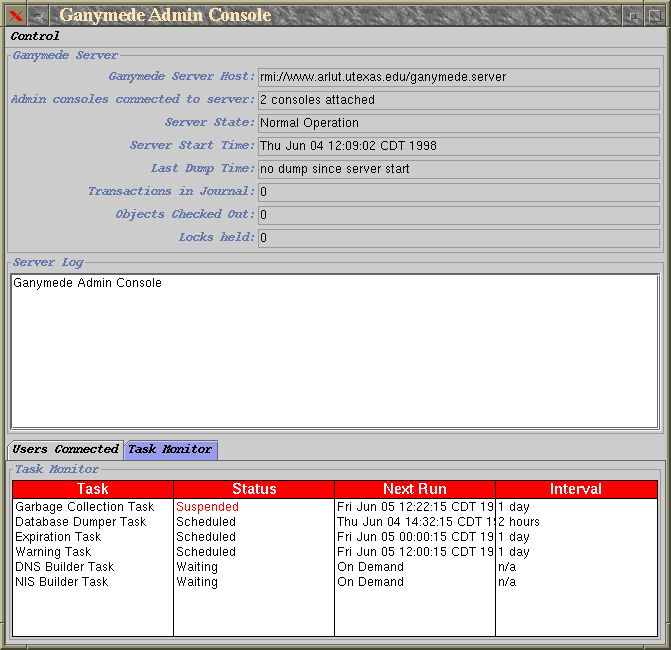The height and width of the screenshot is (650, 671).
Task: Click the Warning Task entry
Action: (x=53, y=552)
